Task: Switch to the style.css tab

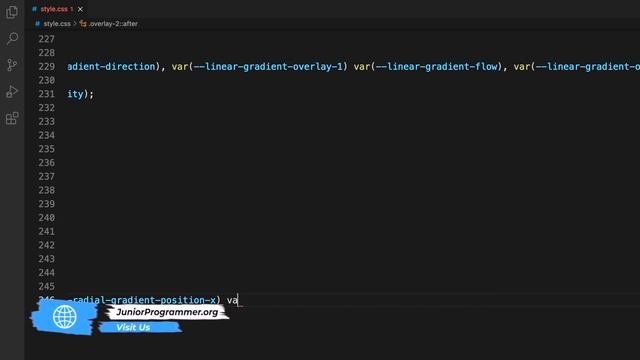Action: (x=57, y=9)
